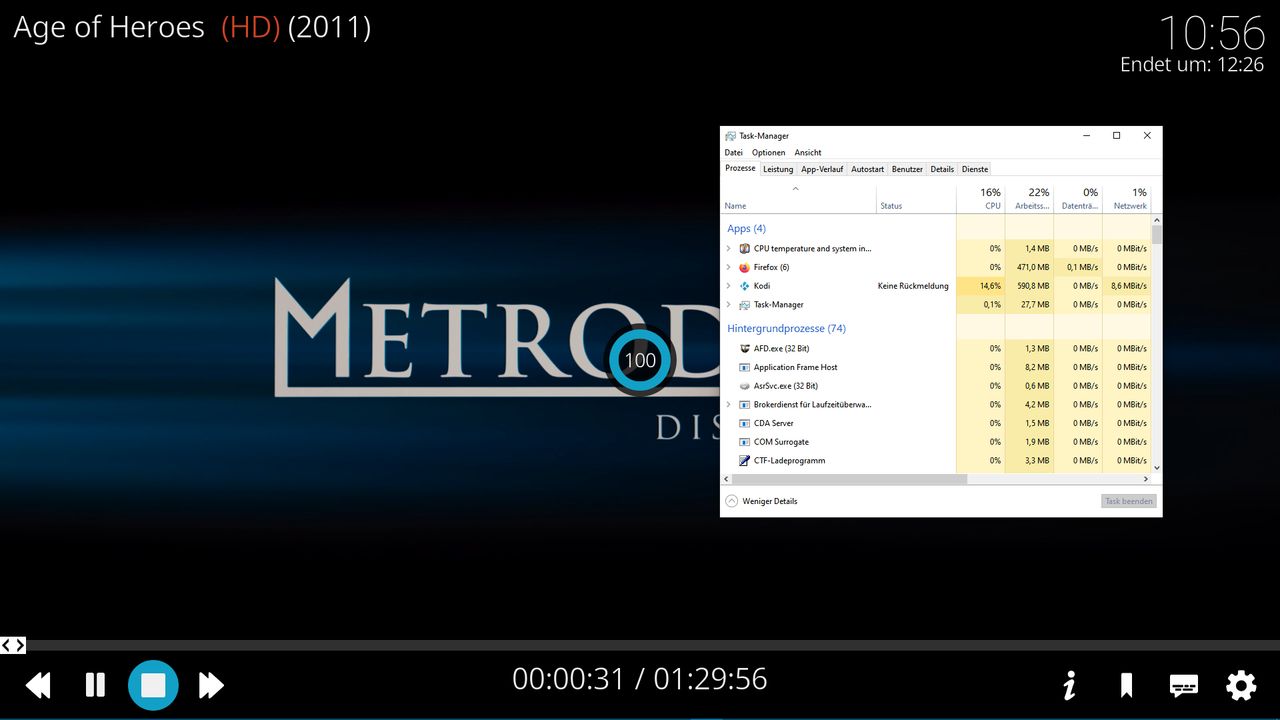Click the Brokerdienst process icon
1280x720 pixels.
[744, 404]
